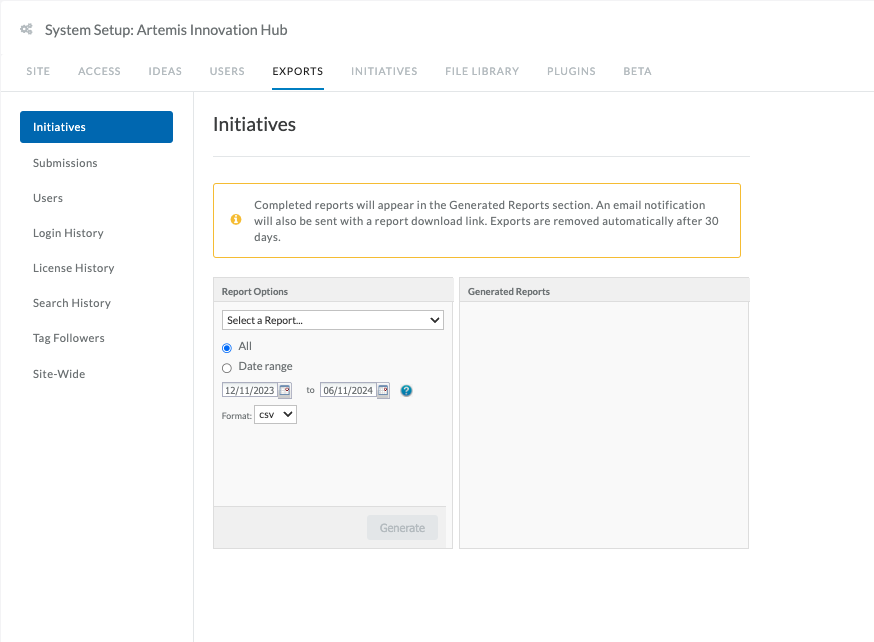Switch to the Initiatives top tab
This screenshot has width=874, height=642.
384,71
